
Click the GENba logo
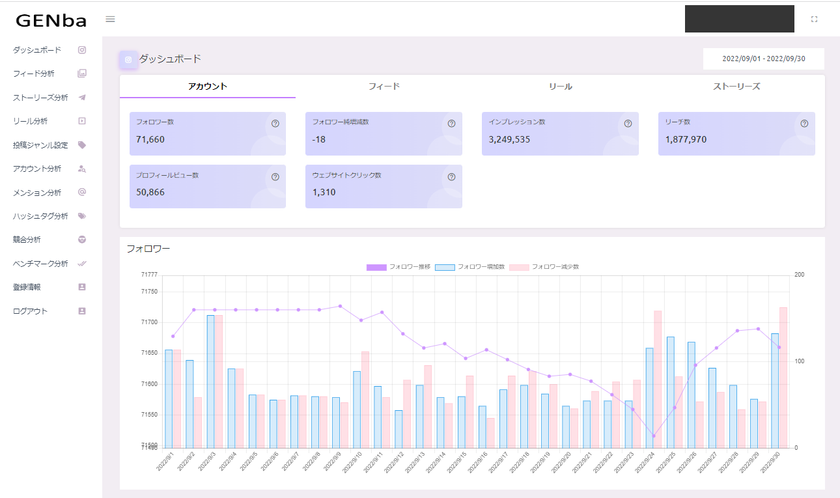pyautogui.click(x=50, y=19)
